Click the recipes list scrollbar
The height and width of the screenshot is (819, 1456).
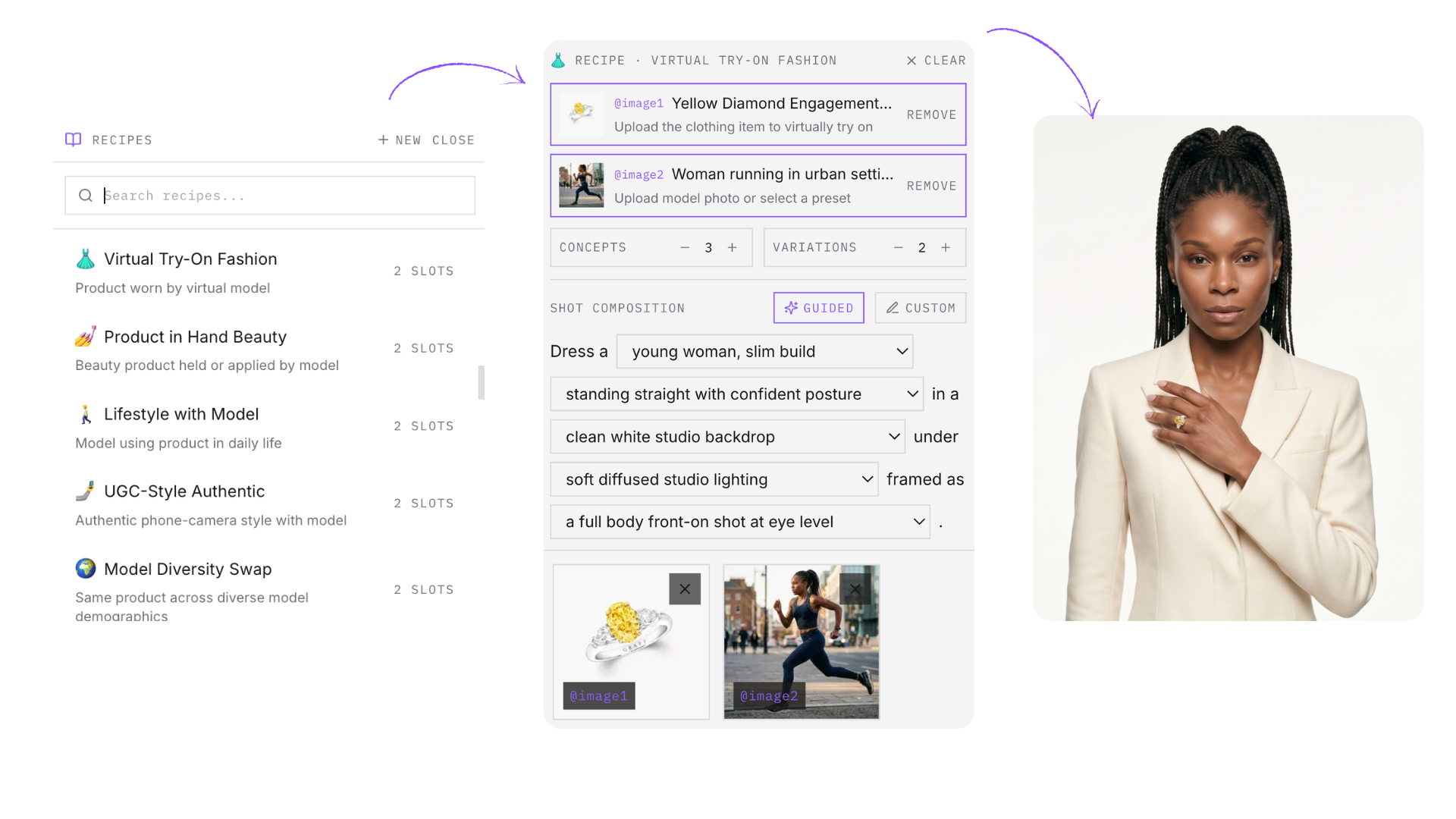click(481, 382)
